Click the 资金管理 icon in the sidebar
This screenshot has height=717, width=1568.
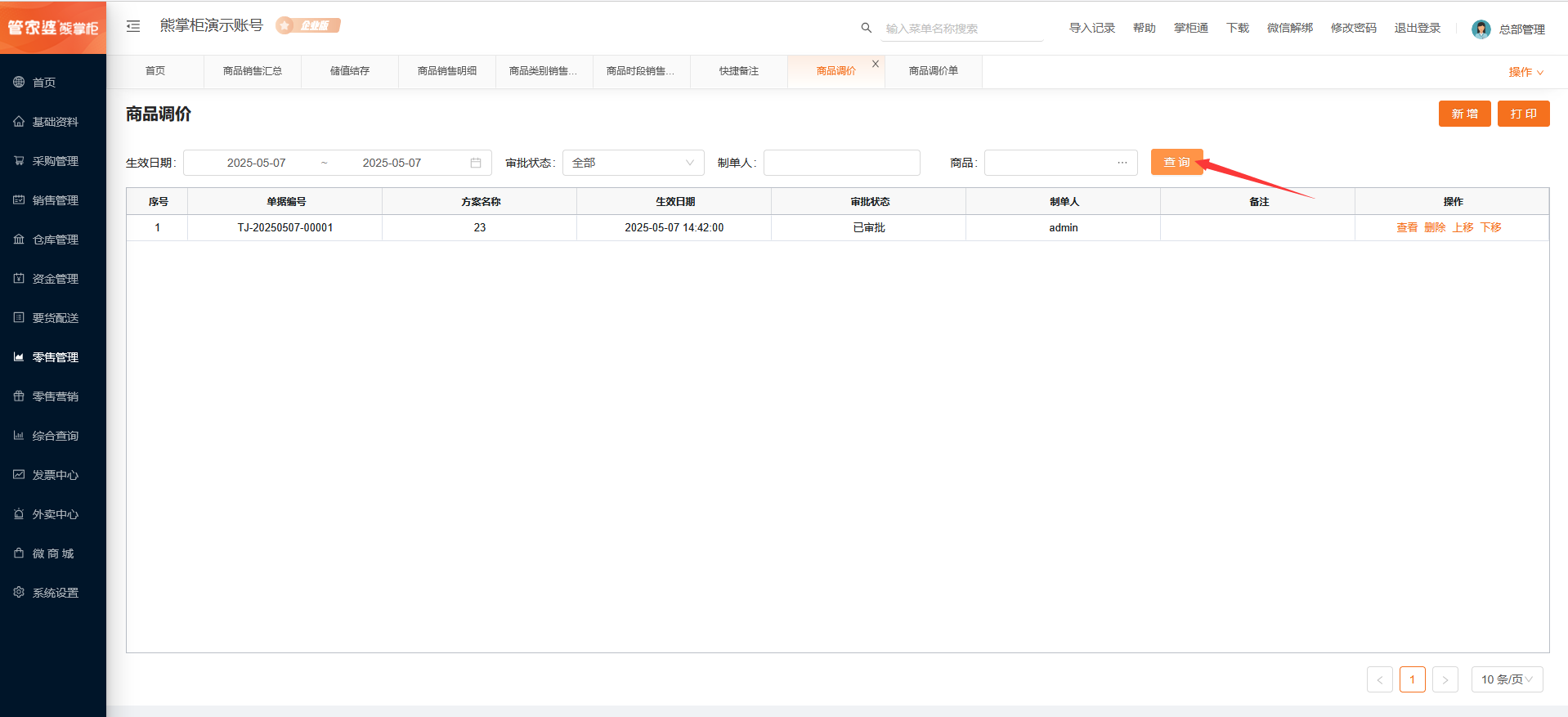(19, 278)
